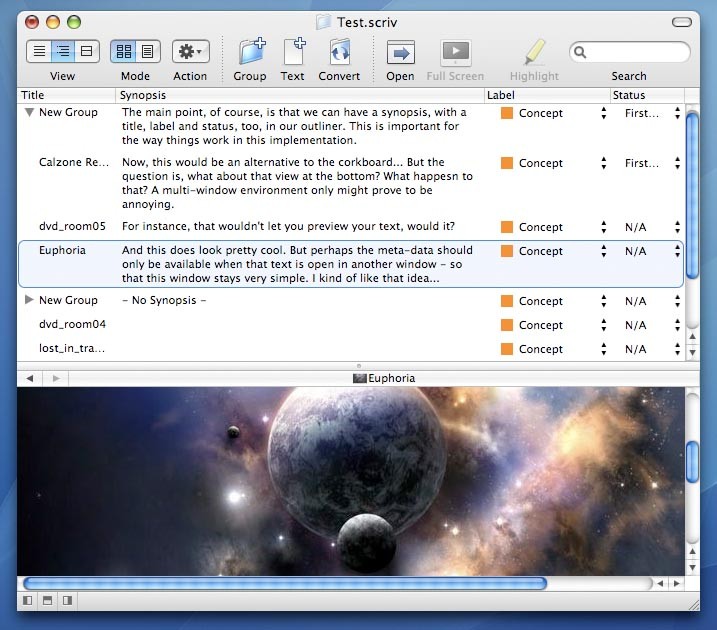This screenshot has width=717, height=630.
Task: Expand the second New Group with no synopsis
Action: (x=29, y=300)
